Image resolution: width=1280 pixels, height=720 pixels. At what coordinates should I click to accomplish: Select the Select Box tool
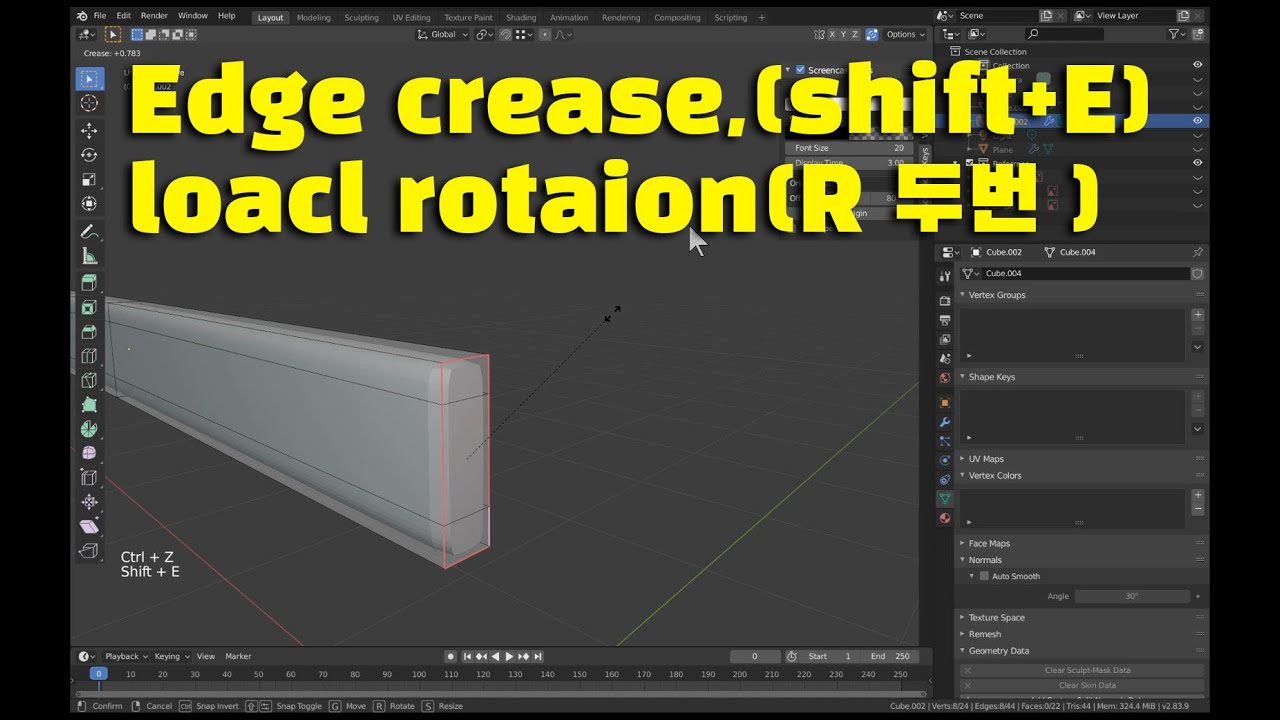pos(90,79)
